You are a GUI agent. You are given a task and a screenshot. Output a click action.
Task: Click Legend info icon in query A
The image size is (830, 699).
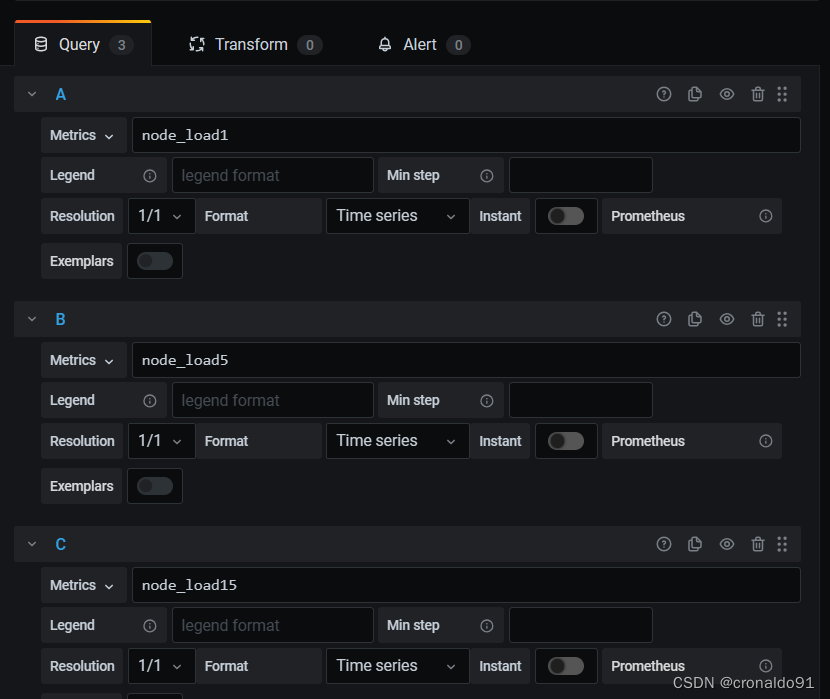click(150, 176)
